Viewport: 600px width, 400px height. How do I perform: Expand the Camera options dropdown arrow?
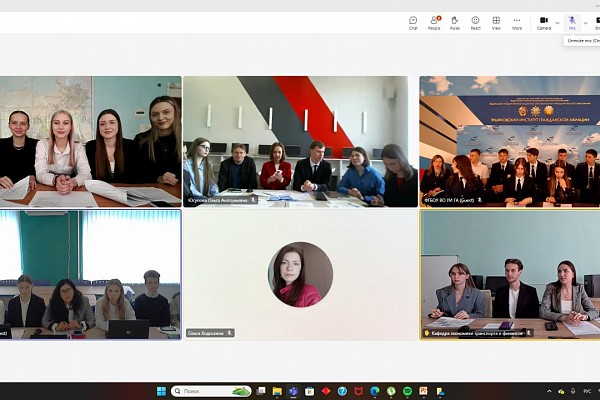(x=557, y=23)
